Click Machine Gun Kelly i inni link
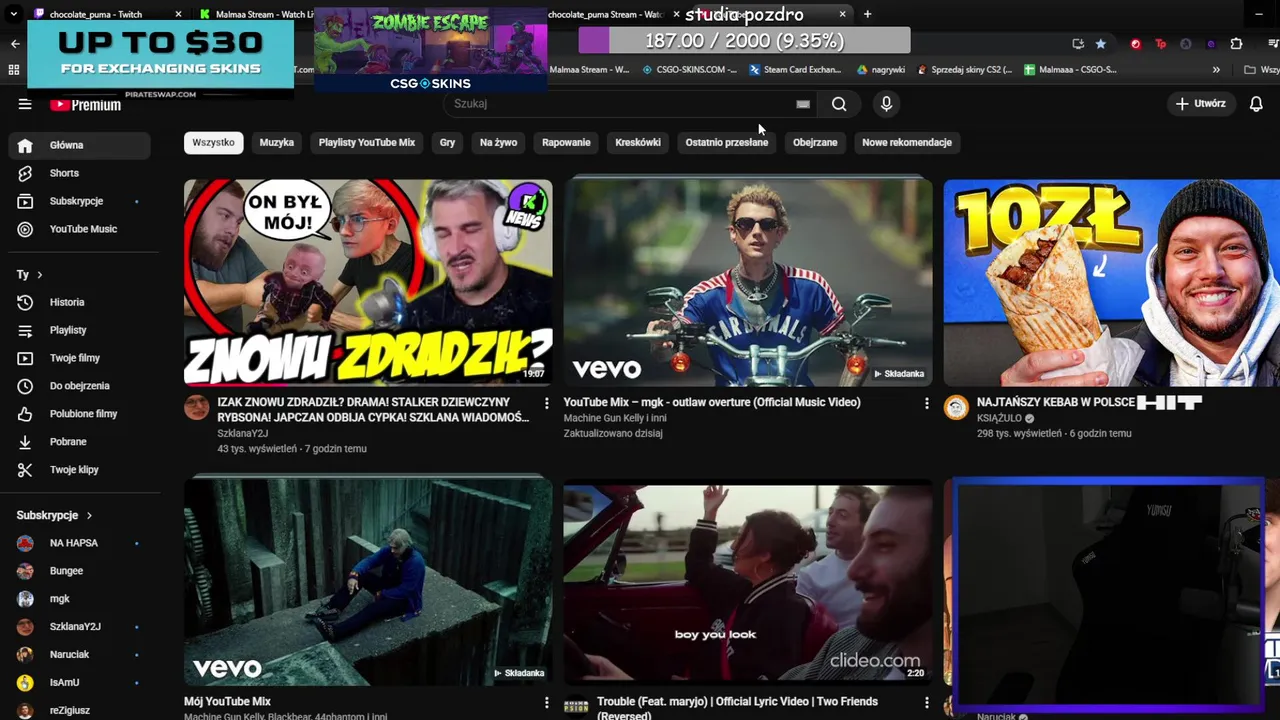The width and height of the screenshot is (1280, 720). [x=615, y=418]
